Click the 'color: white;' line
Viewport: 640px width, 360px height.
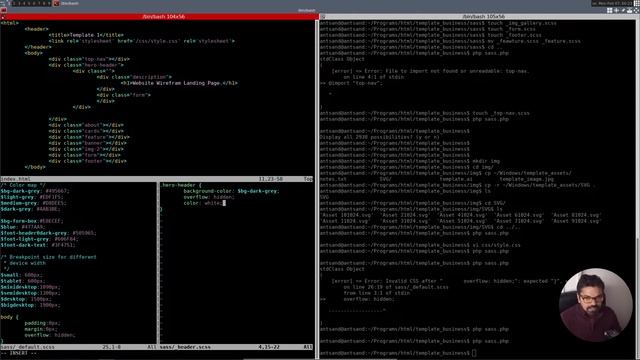click(203, 203)
